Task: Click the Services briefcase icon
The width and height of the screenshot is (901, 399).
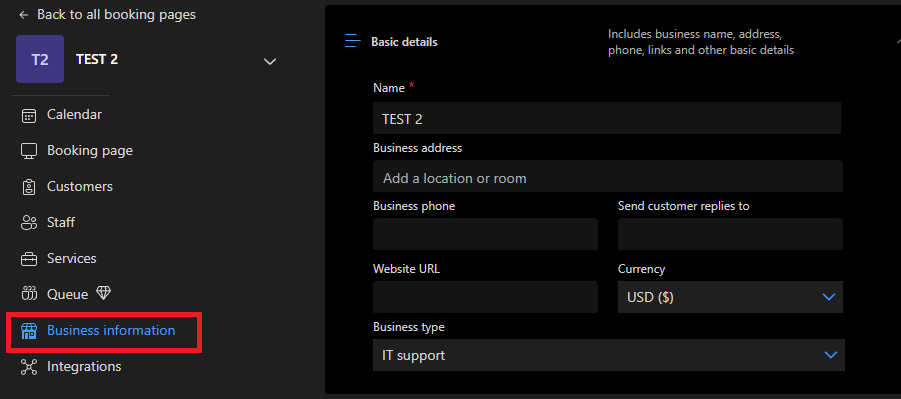Action: coord(29,259)
